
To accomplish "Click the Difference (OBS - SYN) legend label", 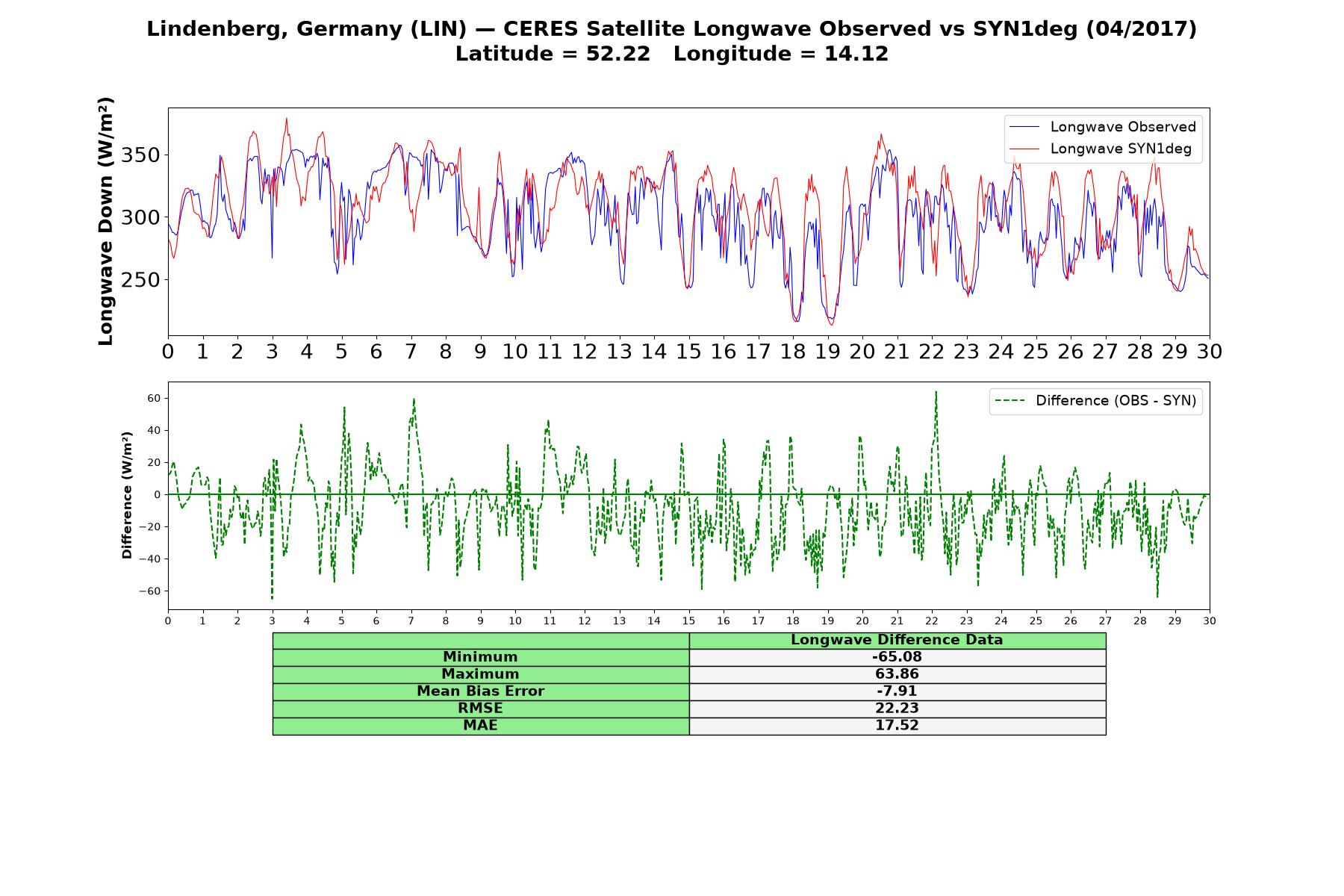I will click(x=1116, y=401).
